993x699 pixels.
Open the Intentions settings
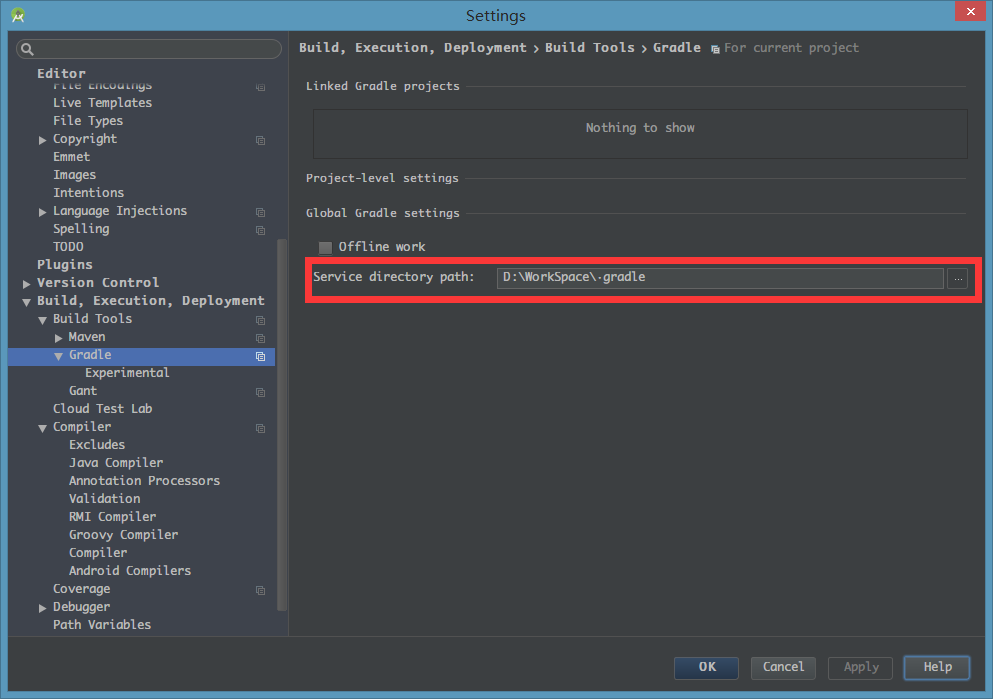click(89, 192)
